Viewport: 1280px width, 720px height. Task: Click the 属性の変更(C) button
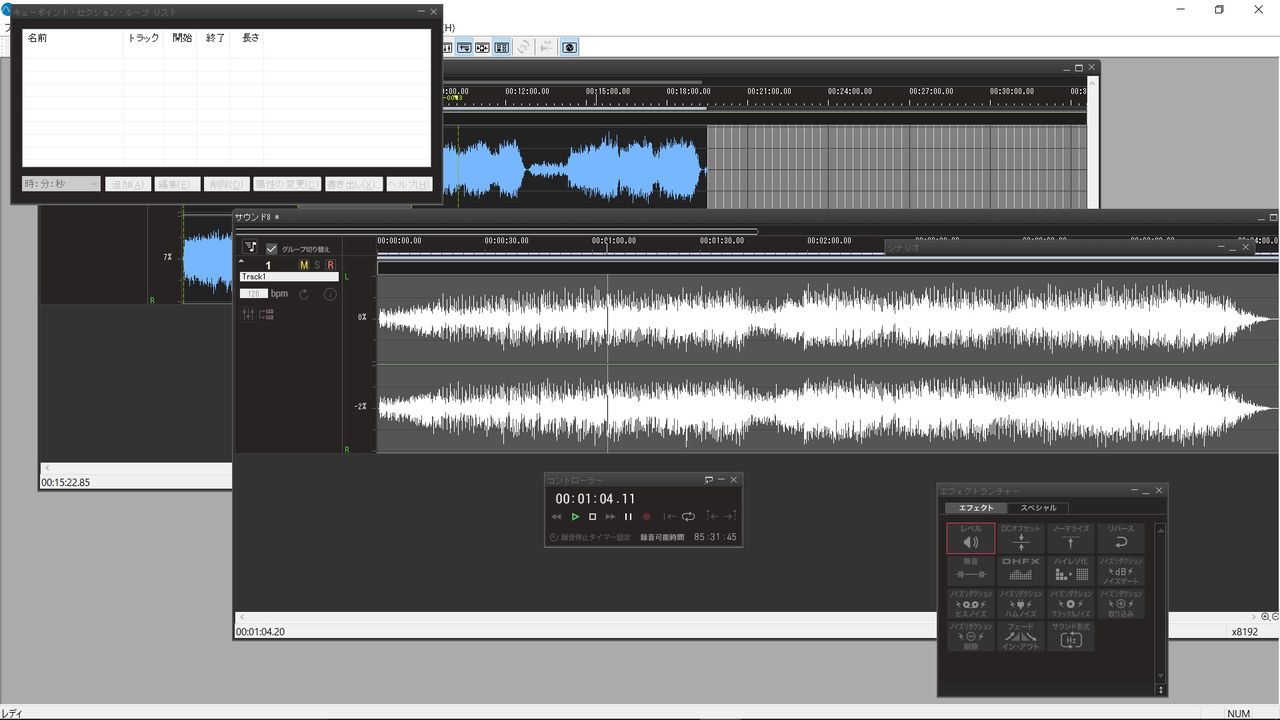tap(287, 184)
